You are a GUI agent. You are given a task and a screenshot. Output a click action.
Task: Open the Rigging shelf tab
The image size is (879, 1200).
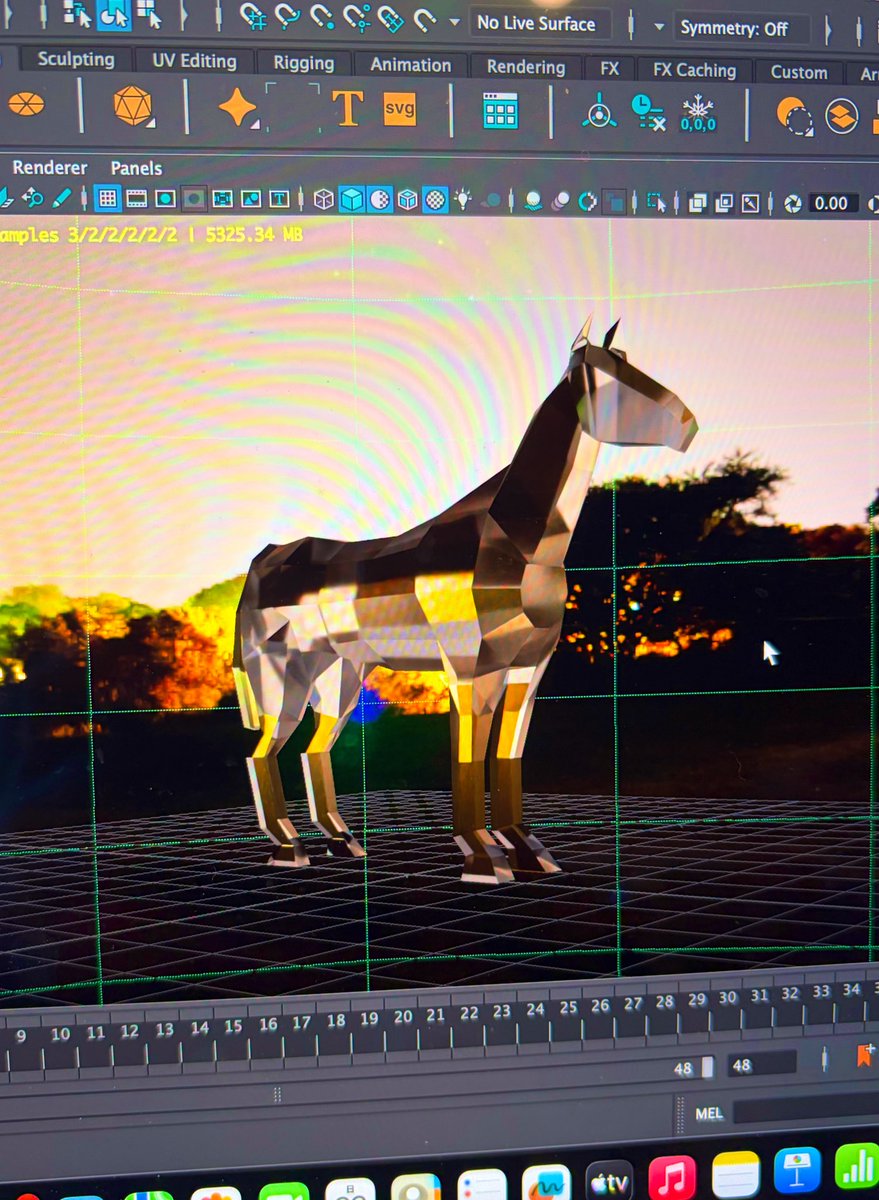(x=304, y=63)
